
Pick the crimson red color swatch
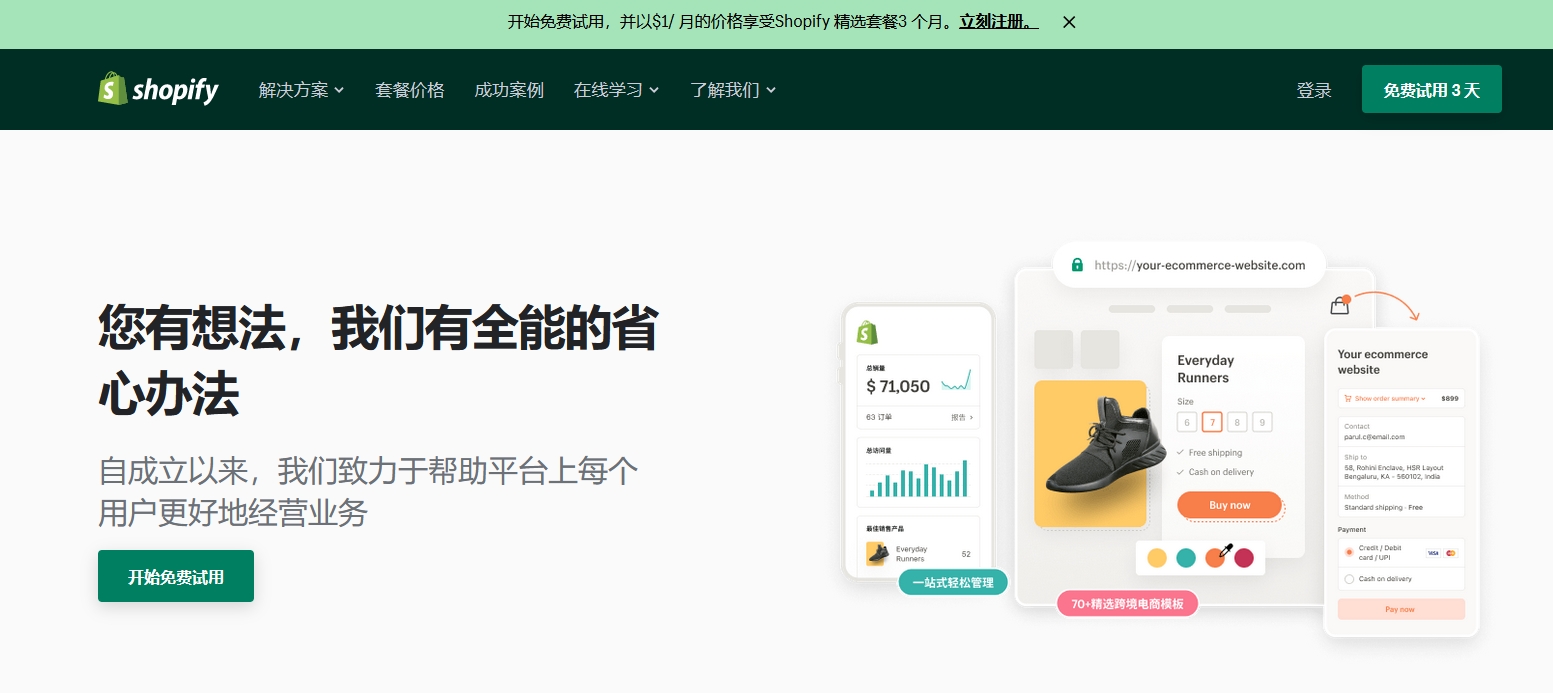pos(1244,558)
